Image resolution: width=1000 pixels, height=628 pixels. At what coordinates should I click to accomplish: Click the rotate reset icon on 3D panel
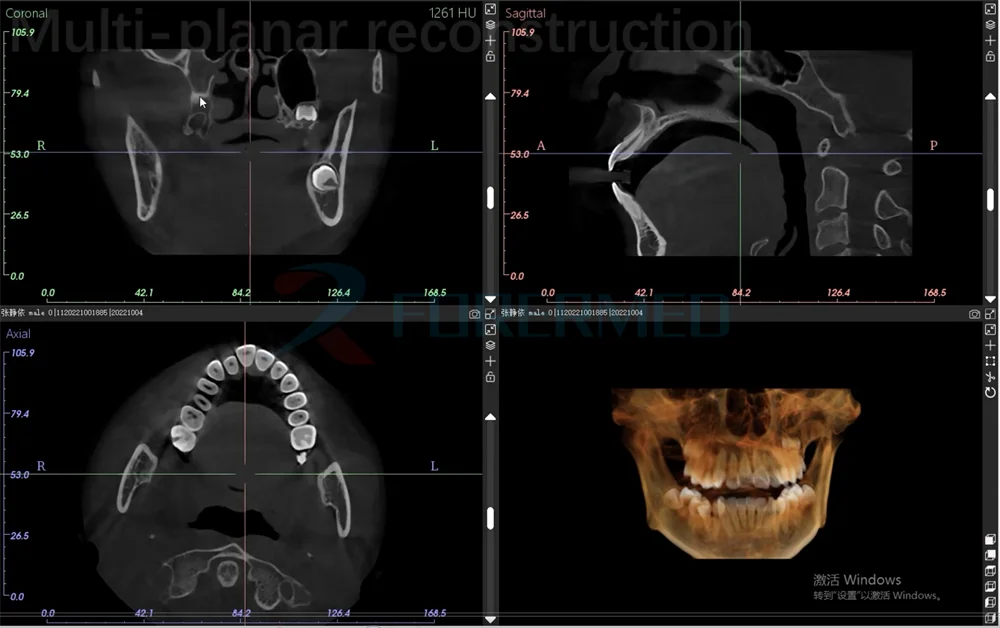pos(989,391)
